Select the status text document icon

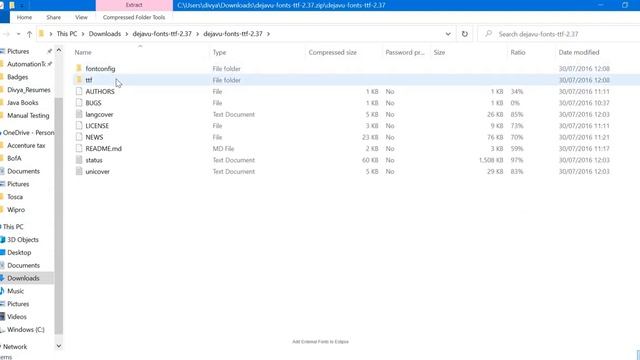pyautogui.click(x=79, y=160)
